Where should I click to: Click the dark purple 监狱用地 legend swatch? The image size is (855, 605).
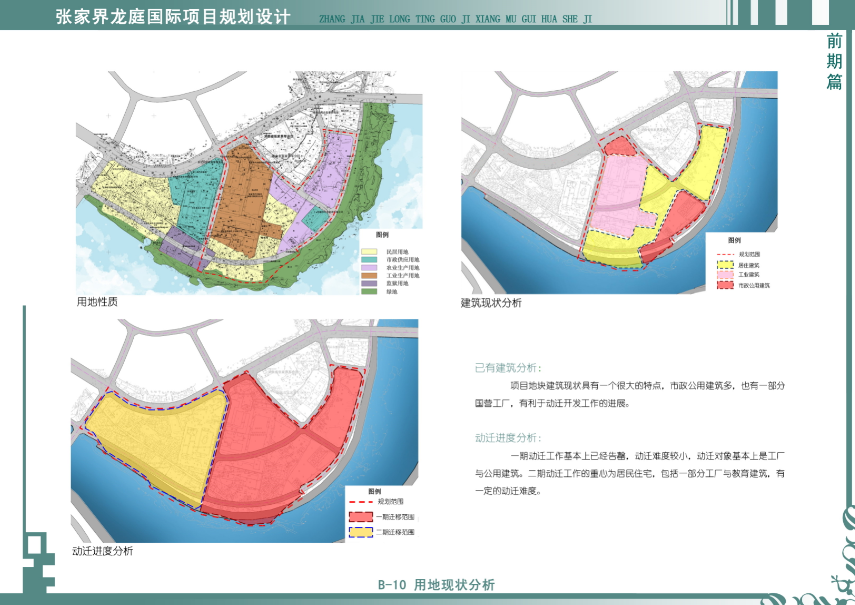[369, 283]
